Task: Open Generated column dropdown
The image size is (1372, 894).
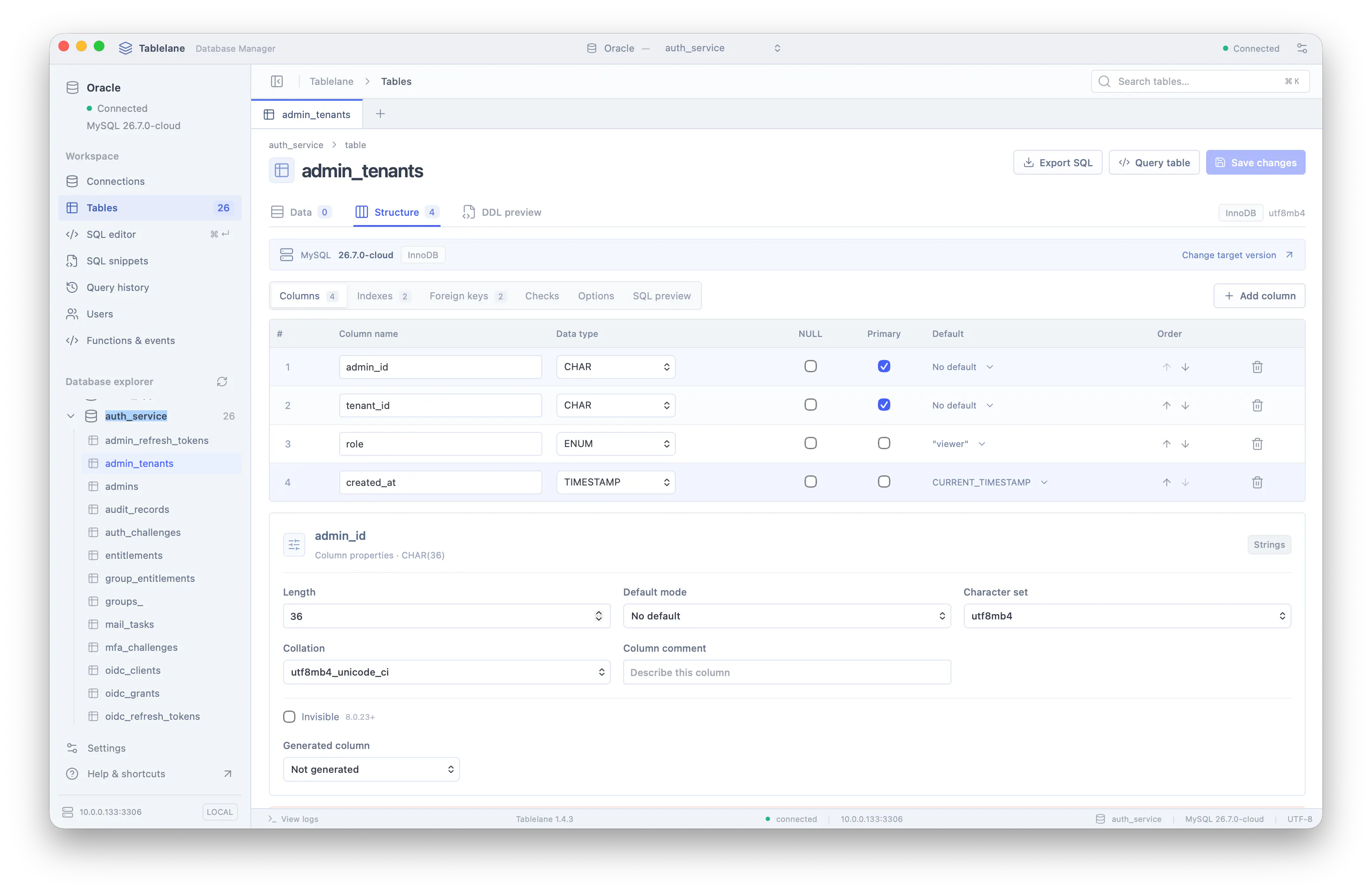Action: point(371,769)
